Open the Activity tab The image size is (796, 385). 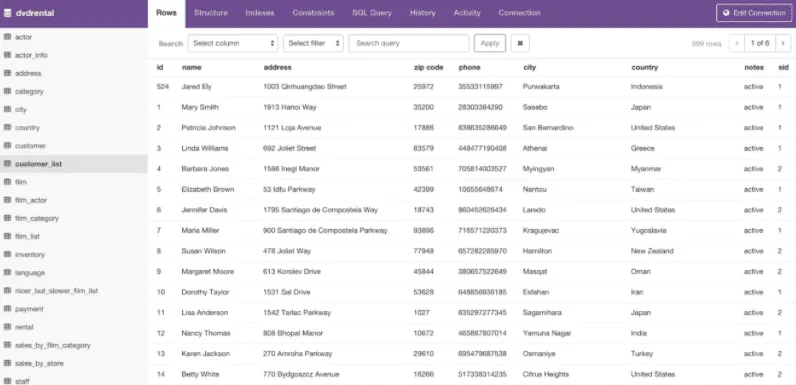click(467, 13)
